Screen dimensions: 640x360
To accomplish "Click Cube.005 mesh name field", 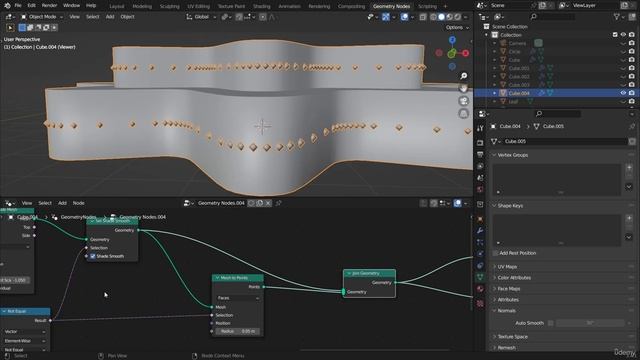I will [x=564, y=141].
